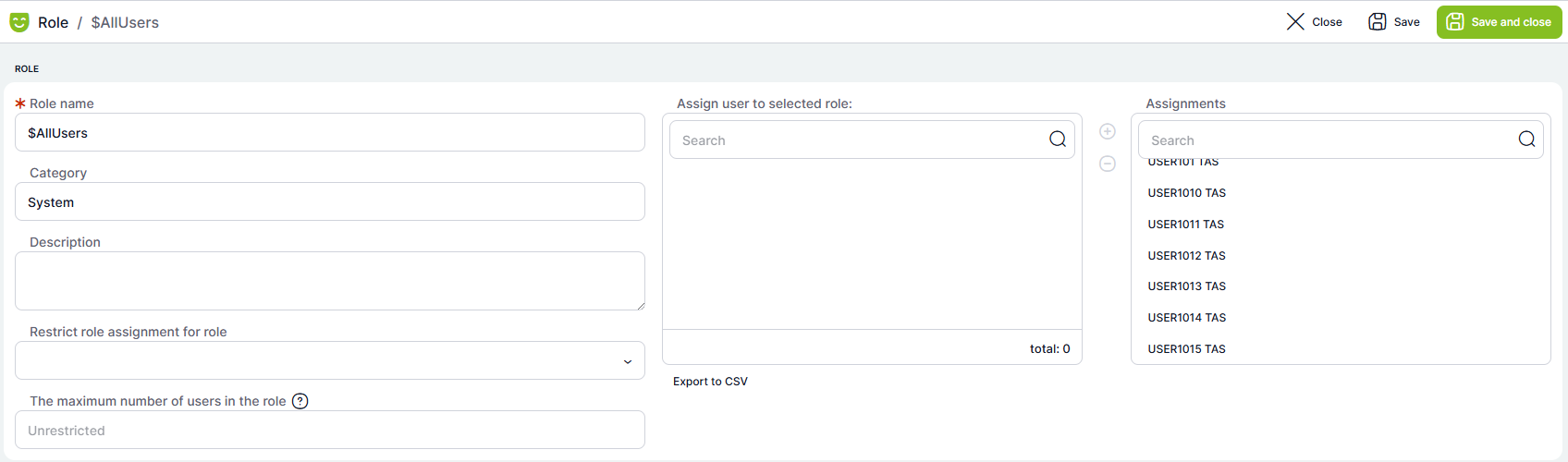The image size is (1568, 462).
Task: Focus the Role name input field
Action: pos(329,133)
